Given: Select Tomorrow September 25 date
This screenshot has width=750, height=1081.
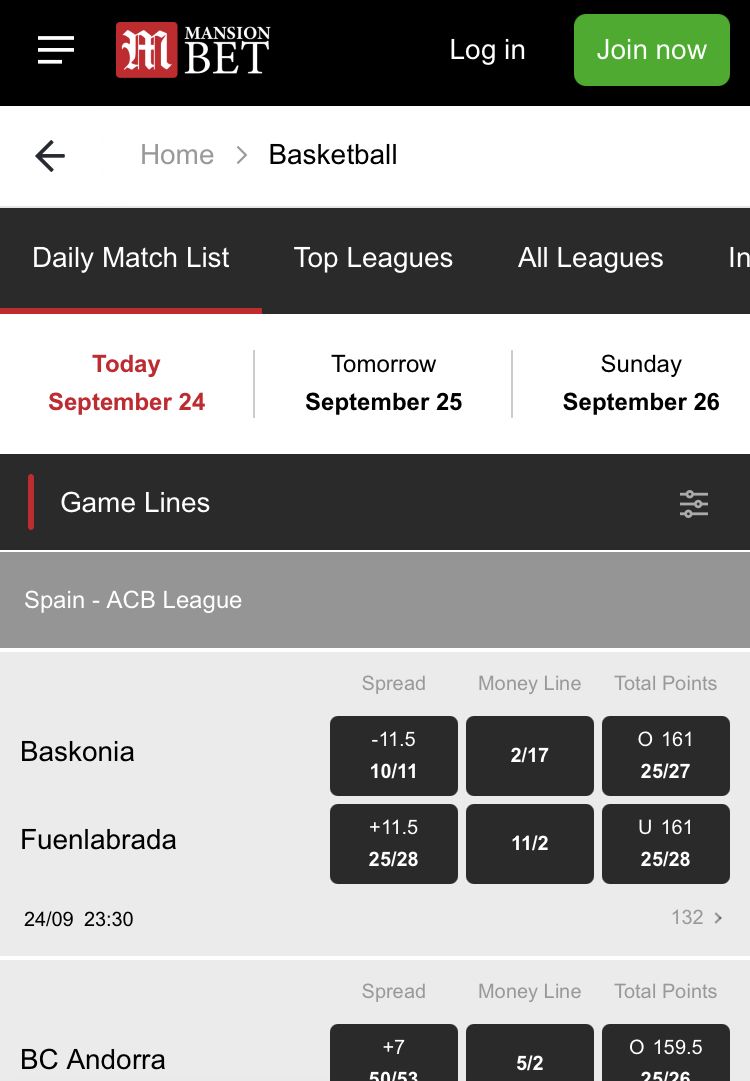Looking at the screenshot, I should pyautogui.click(x=383, y=383).
